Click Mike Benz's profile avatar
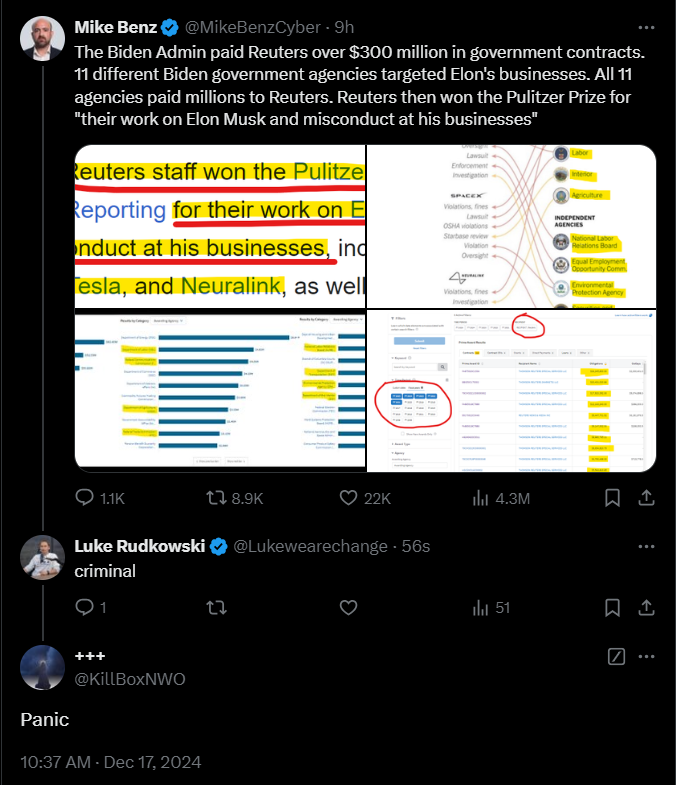 [40, 36]
